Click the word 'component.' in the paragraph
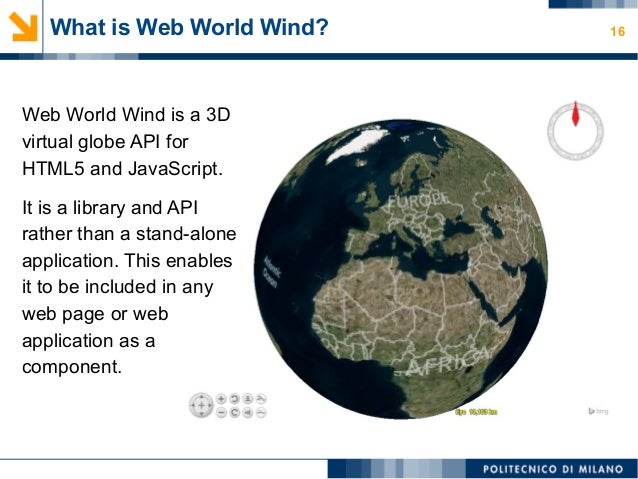 point(72,367)
